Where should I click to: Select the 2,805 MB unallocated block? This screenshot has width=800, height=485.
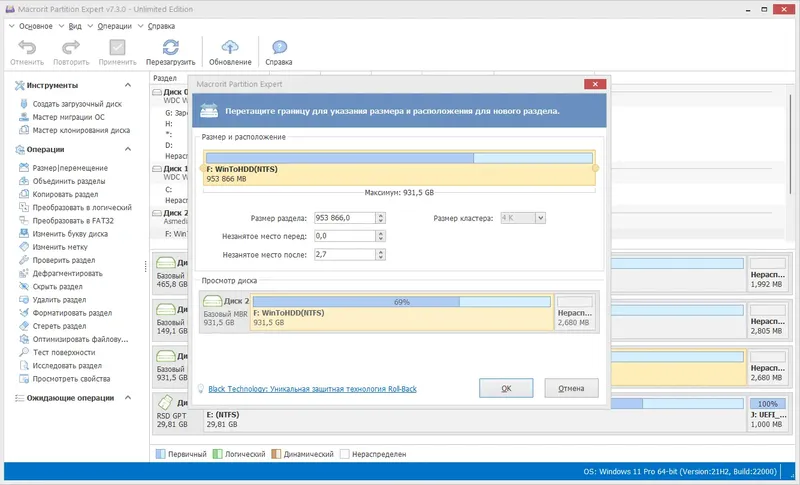[767, 320]
